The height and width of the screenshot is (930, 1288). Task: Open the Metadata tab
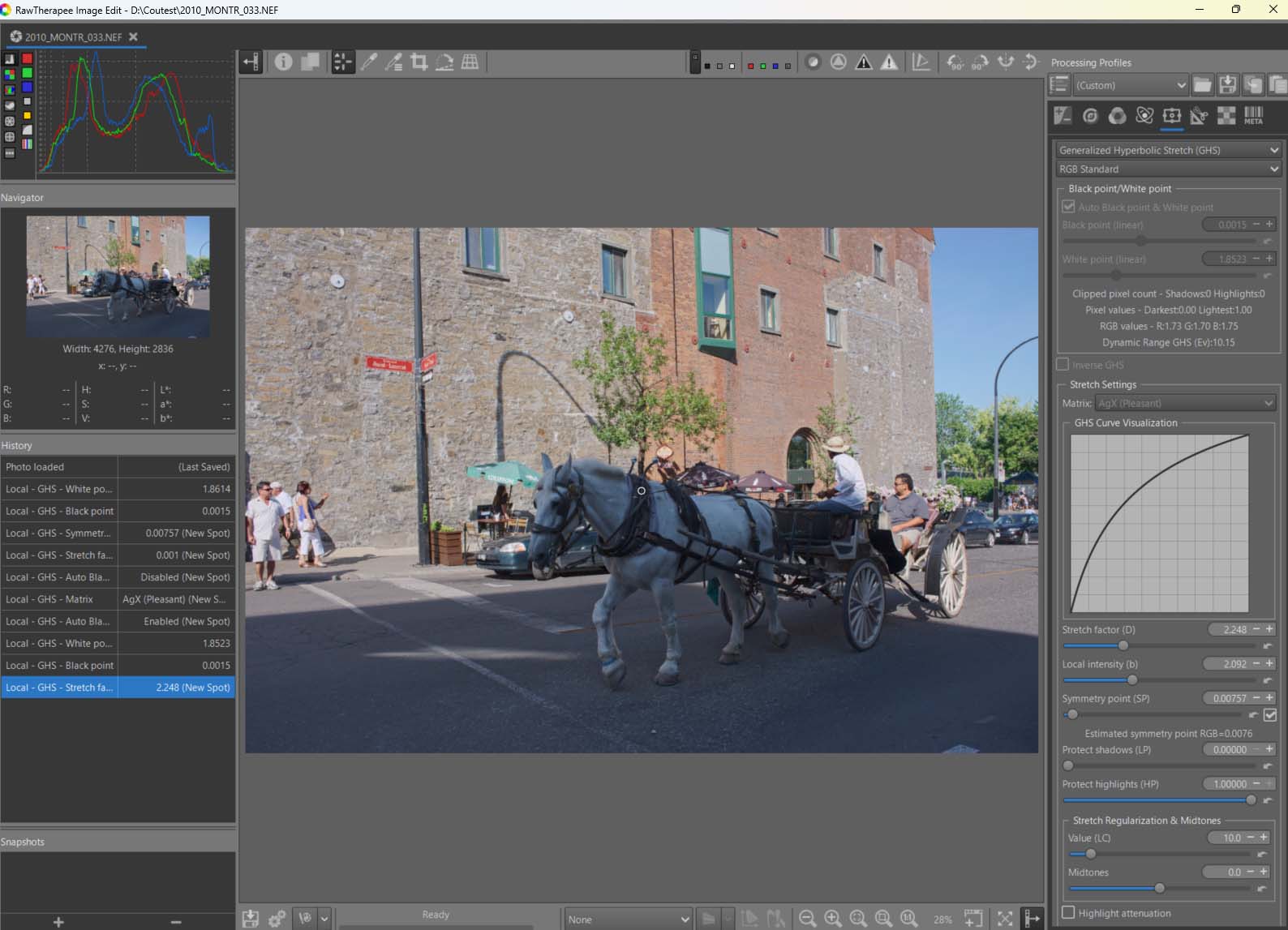click(1253, 116)
